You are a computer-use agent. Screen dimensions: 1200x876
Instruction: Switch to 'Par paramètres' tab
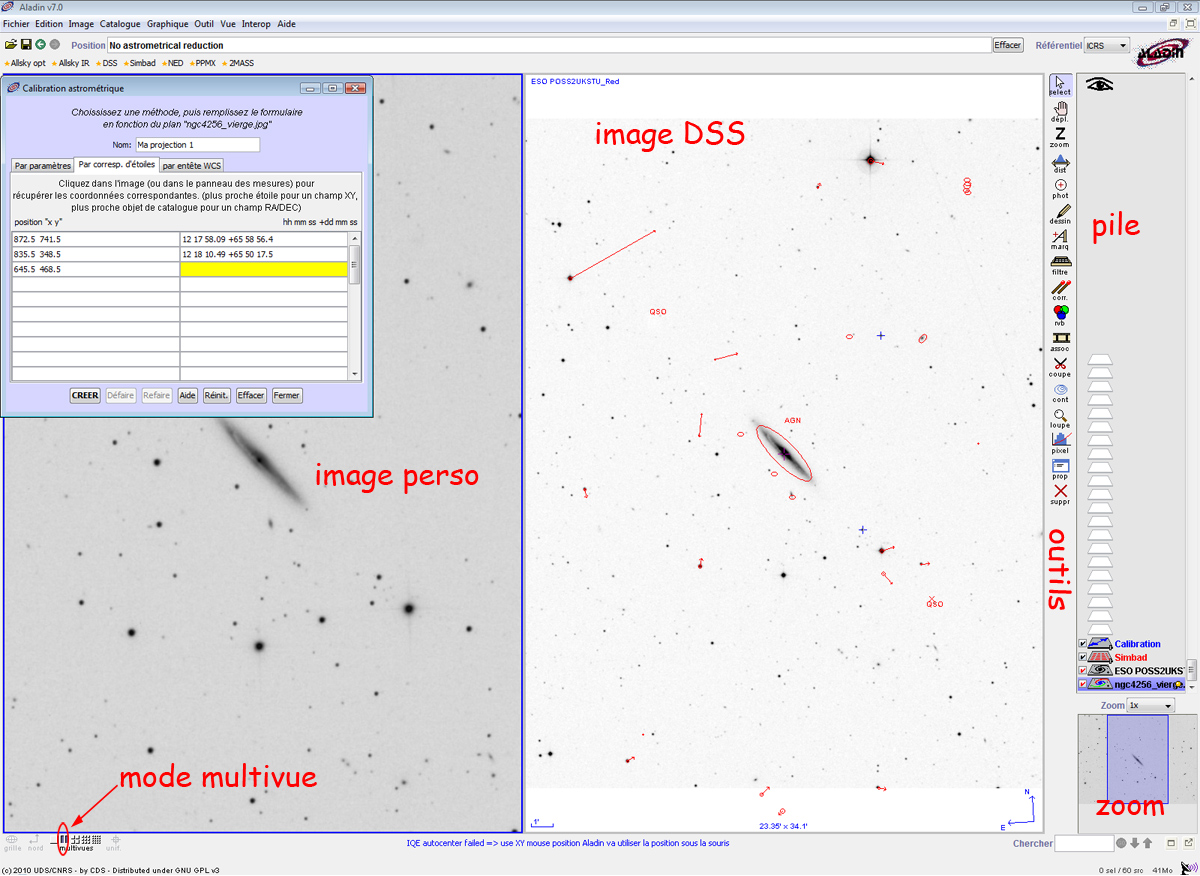pos(43,165)
